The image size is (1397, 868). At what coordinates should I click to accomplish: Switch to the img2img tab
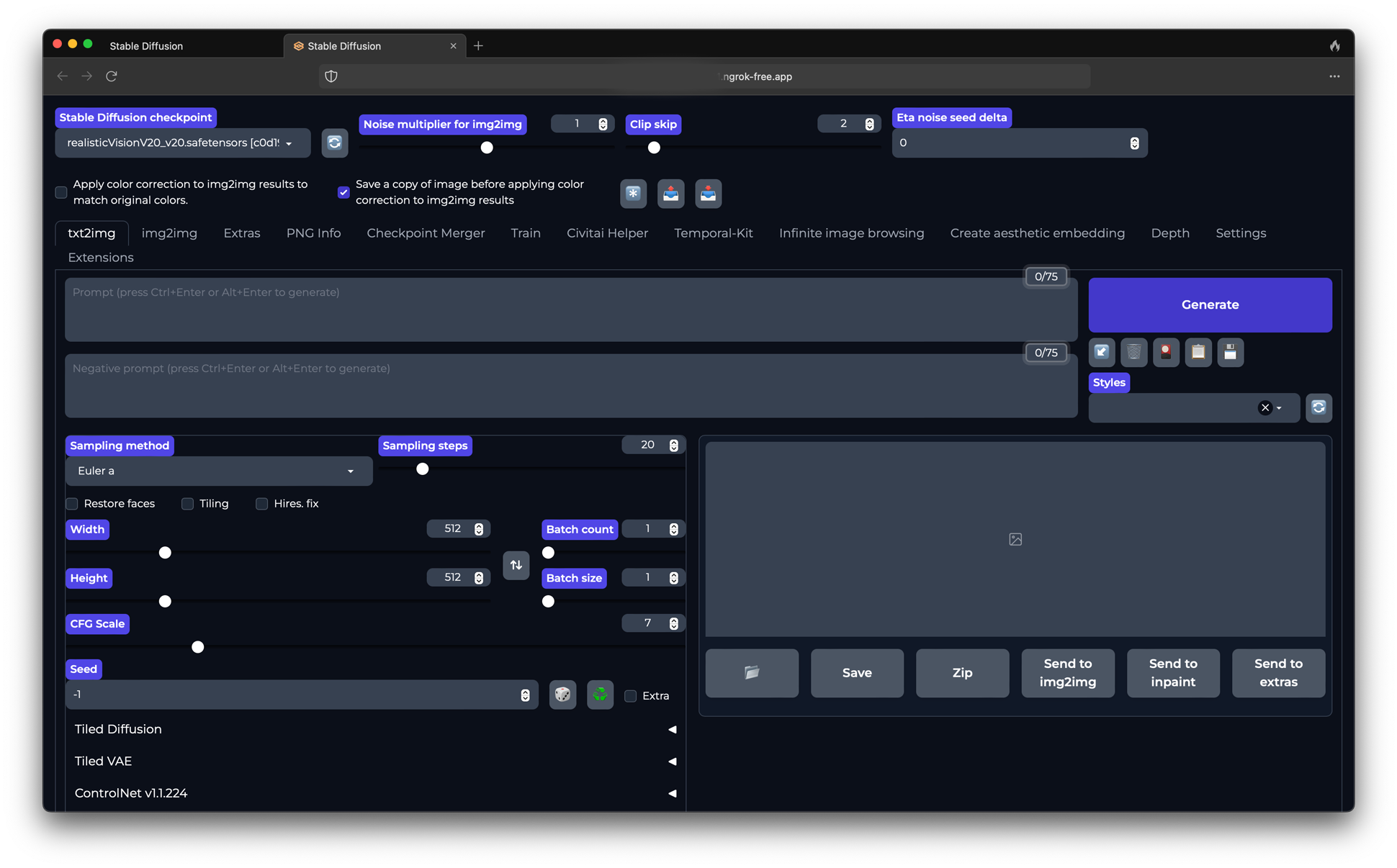pyautogui.click(x=169, y=233)
